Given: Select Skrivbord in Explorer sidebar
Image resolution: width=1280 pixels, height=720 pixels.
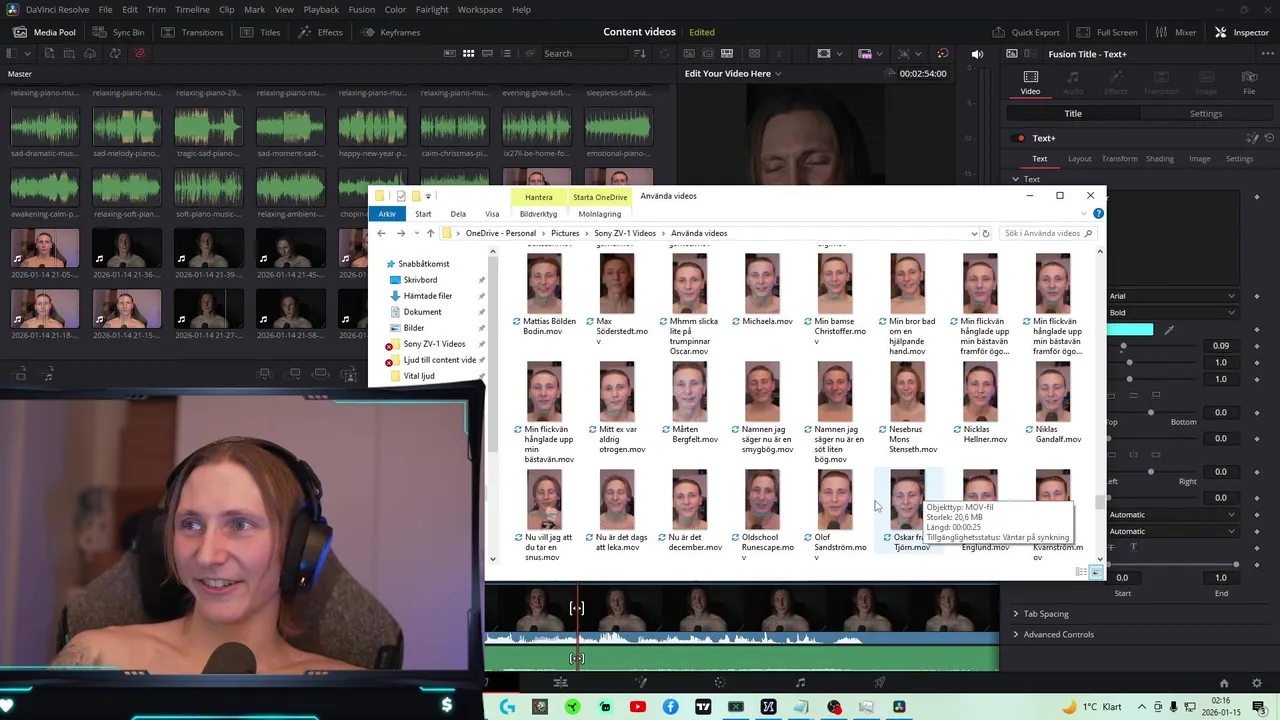Looking at the screenshot, I should pos(420,280).
